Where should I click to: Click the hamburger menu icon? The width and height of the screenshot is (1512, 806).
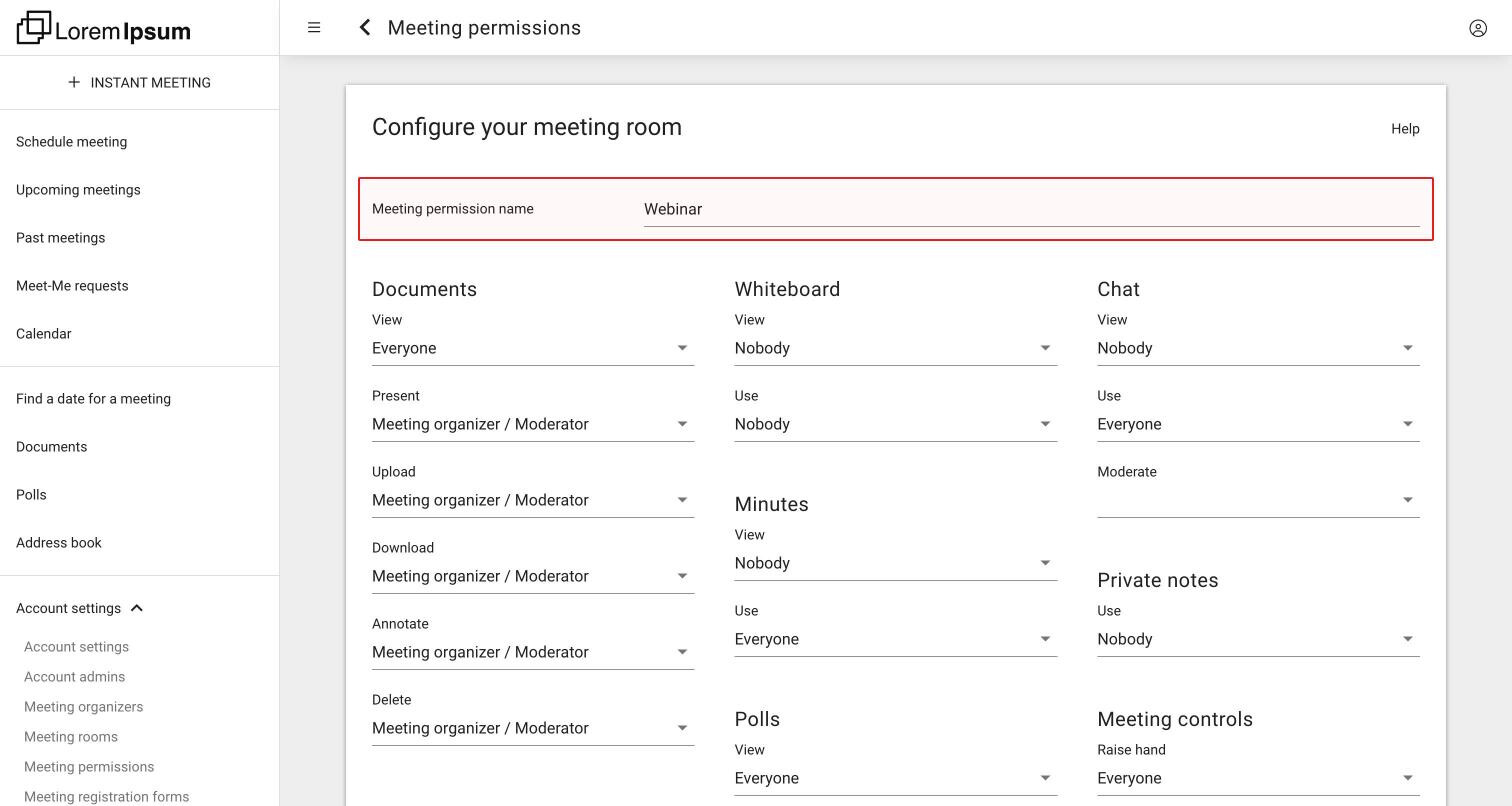(314, 28)
